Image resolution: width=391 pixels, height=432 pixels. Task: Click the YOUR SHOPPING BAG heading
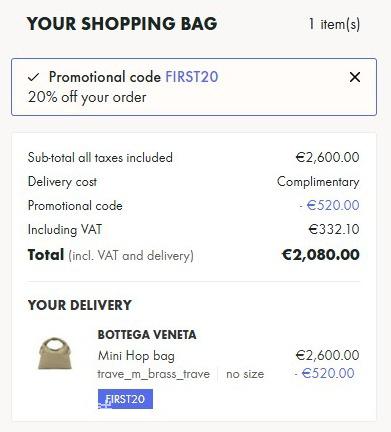coord(122,24)
